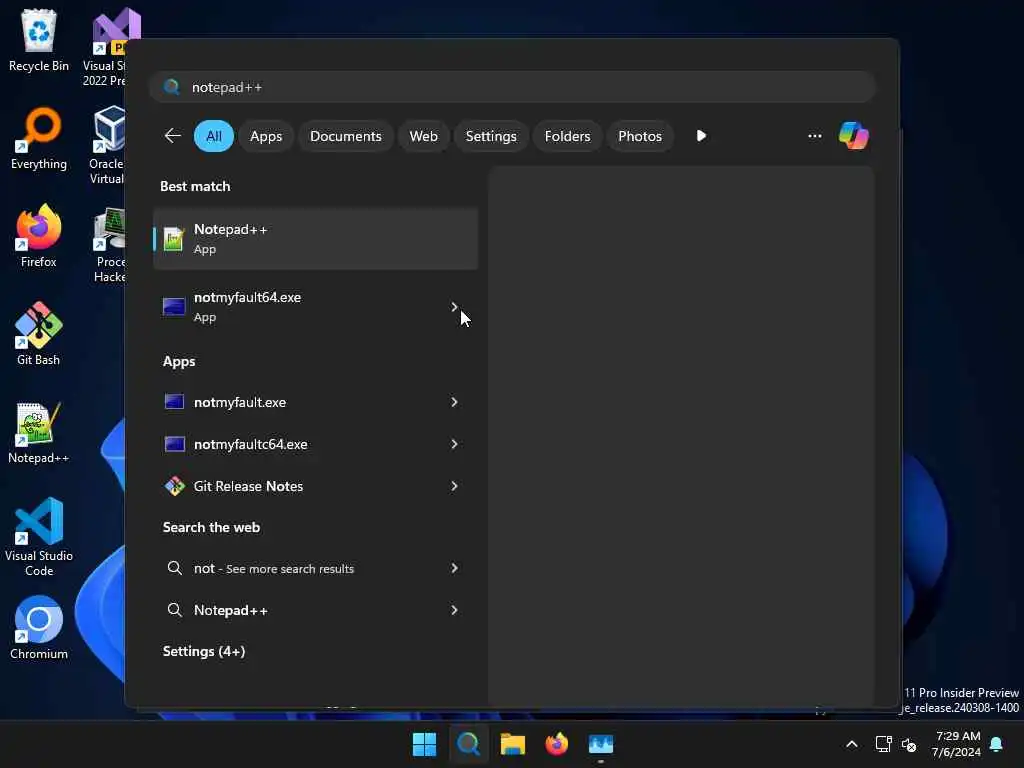Viewport: 1024px width, 768px height.
Task: Click the 'Apps' section heading
Action: point(179,361)
